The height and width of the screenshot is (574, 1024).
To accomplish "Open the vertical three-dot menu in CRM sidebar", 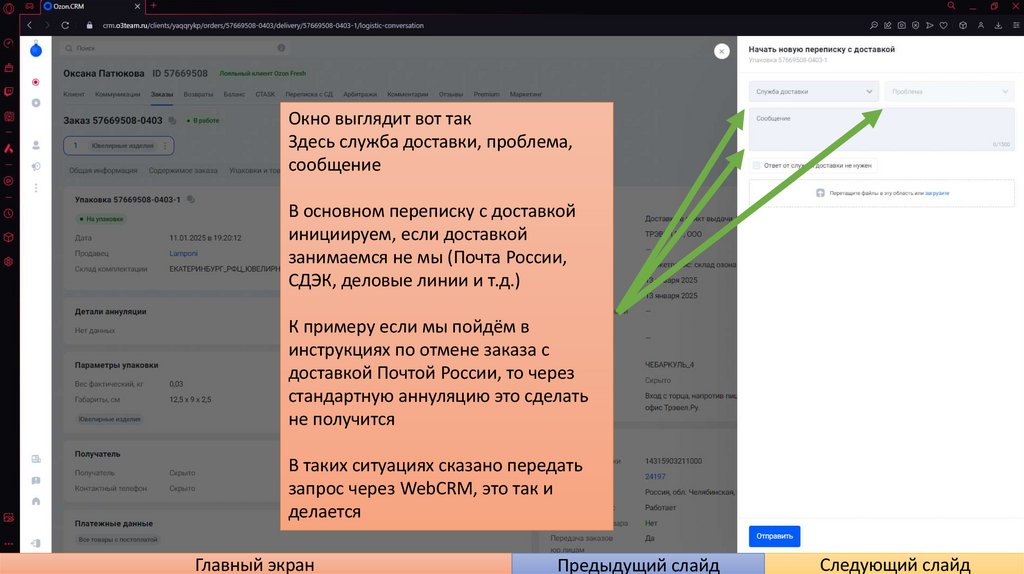I will (36, 188).
